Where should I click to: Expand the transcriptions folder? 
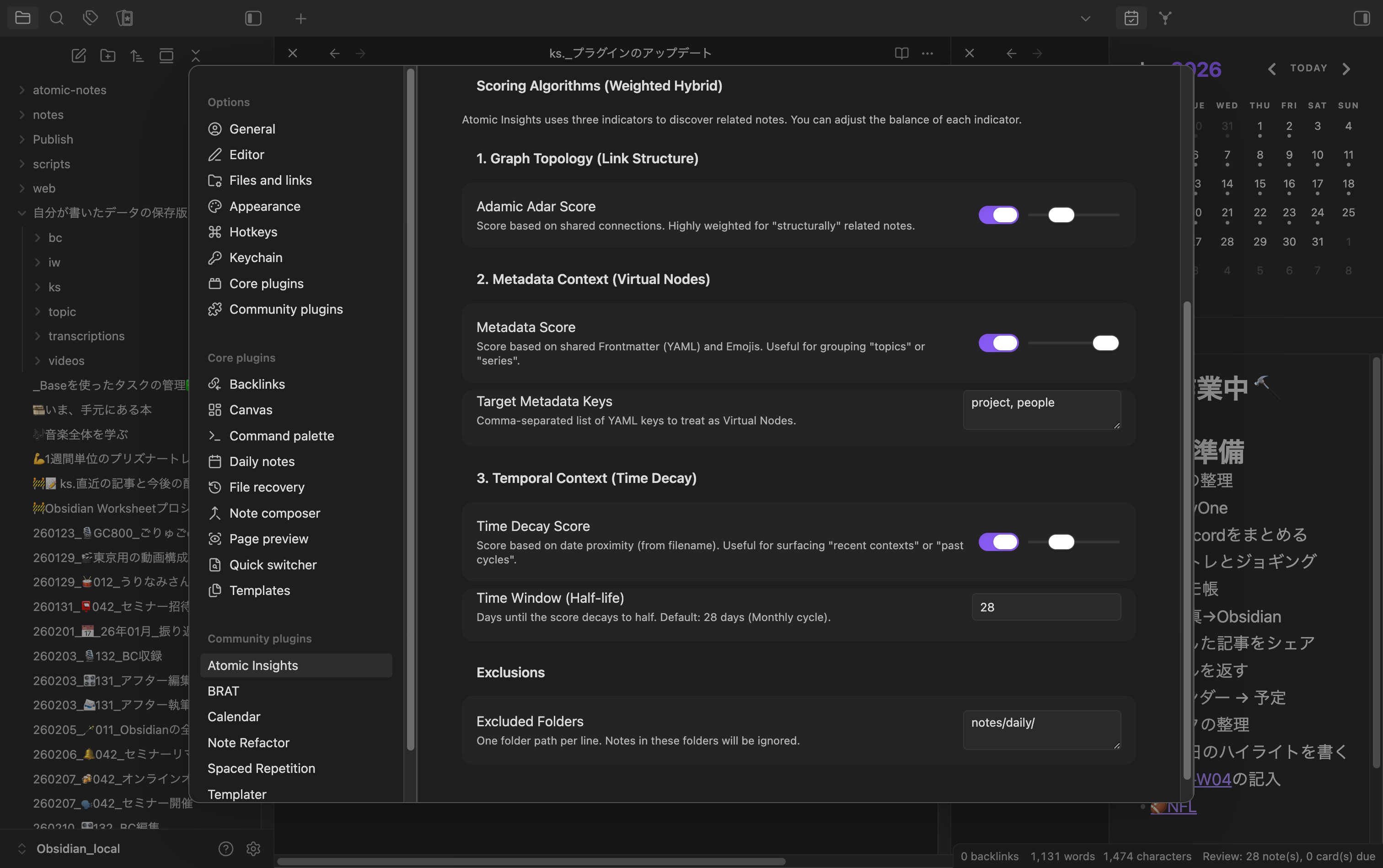click(x=86, y=336)
